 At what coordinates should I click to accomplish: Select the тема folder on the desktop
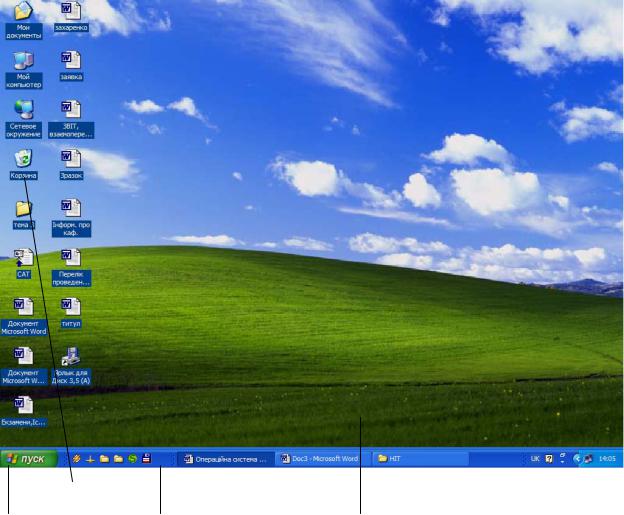(x=23, y=215)
